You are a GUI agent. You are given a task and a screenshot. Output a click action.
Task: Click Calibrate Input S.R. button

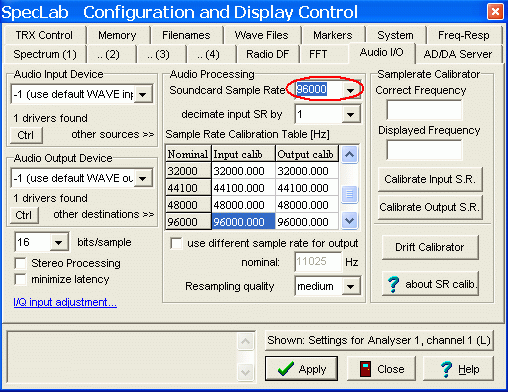point(430,179)
